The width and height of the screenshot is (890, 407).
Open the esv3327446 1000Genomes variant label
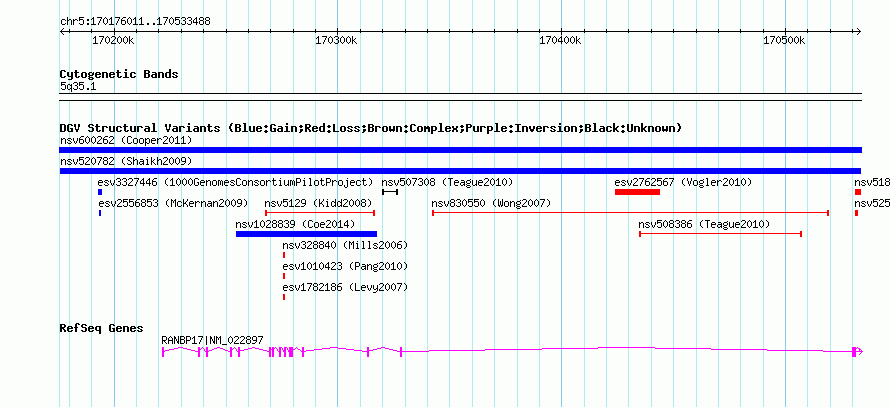coord(236,182)
